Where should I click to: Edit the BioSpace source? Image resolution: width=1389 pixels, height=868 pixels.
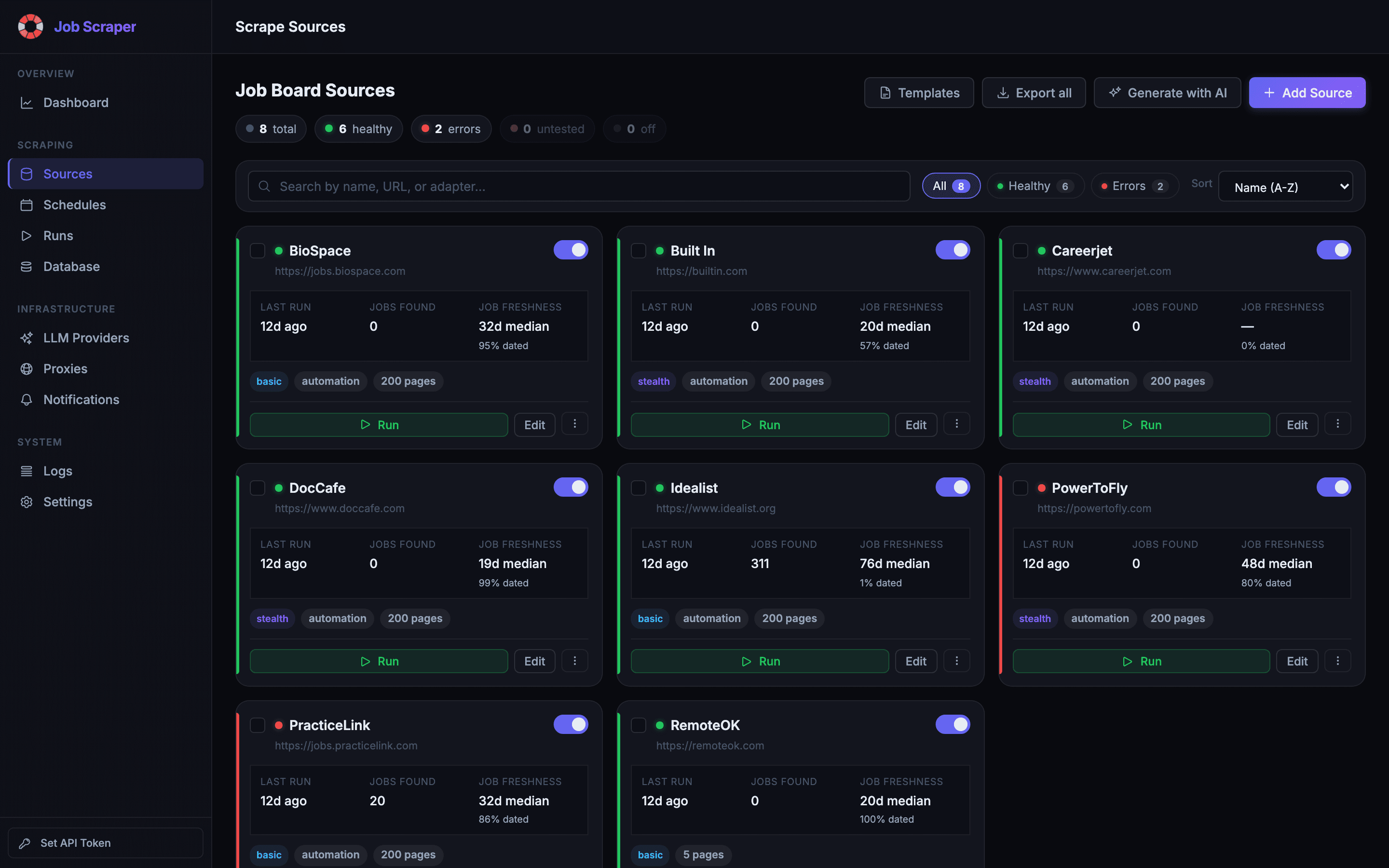click(x=534, y=425)
